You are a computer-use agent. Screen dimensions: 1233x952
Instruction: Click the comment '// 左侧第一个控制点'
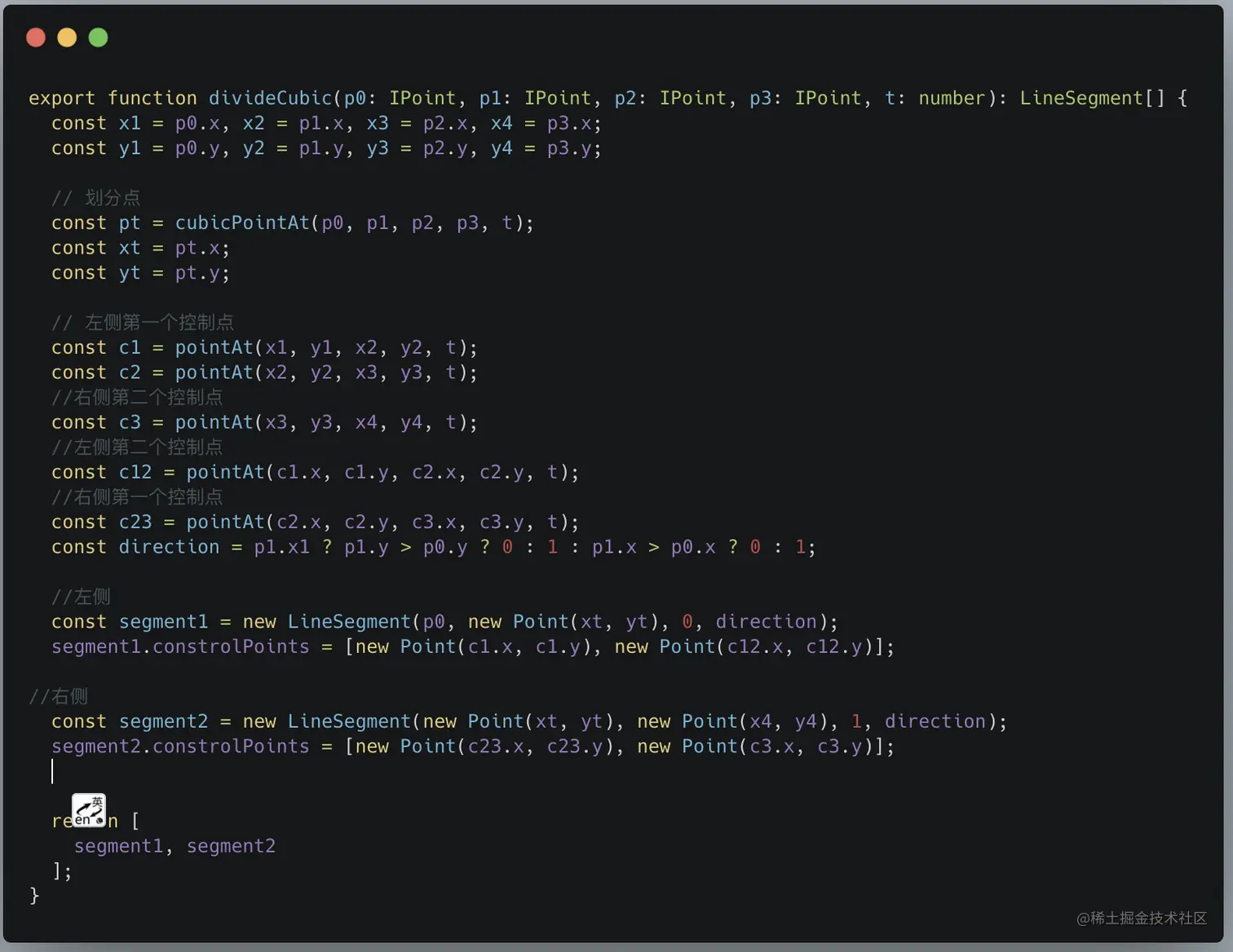(x=143, y=323)
